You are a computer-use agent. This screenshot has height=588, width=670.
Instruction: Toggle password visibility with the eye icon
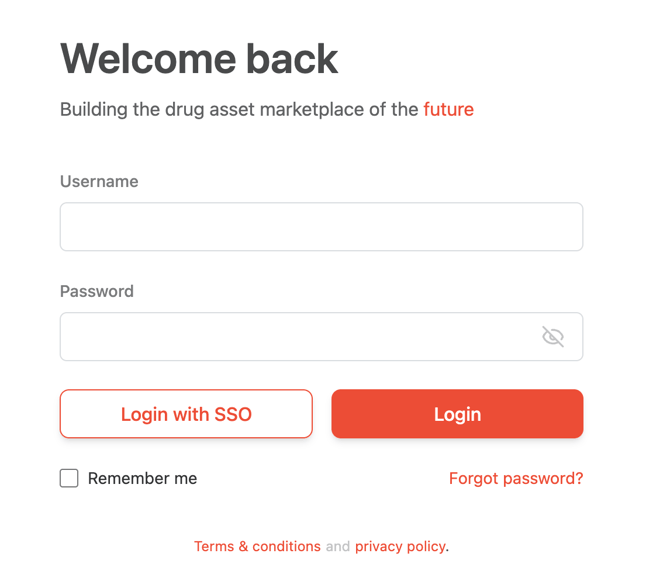click(x=553, y=337)
